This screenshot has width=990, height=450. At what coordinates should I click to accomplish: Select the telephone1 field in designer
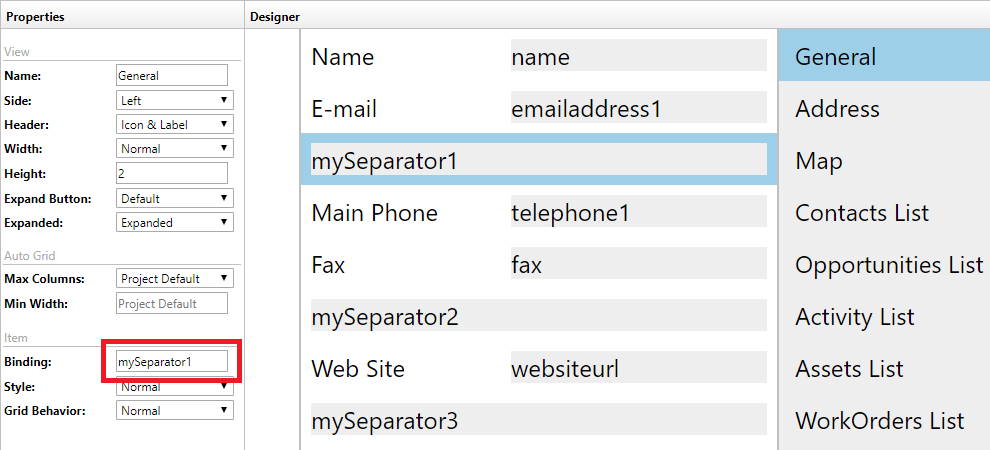pyautogui.click(x=638, y=213)
